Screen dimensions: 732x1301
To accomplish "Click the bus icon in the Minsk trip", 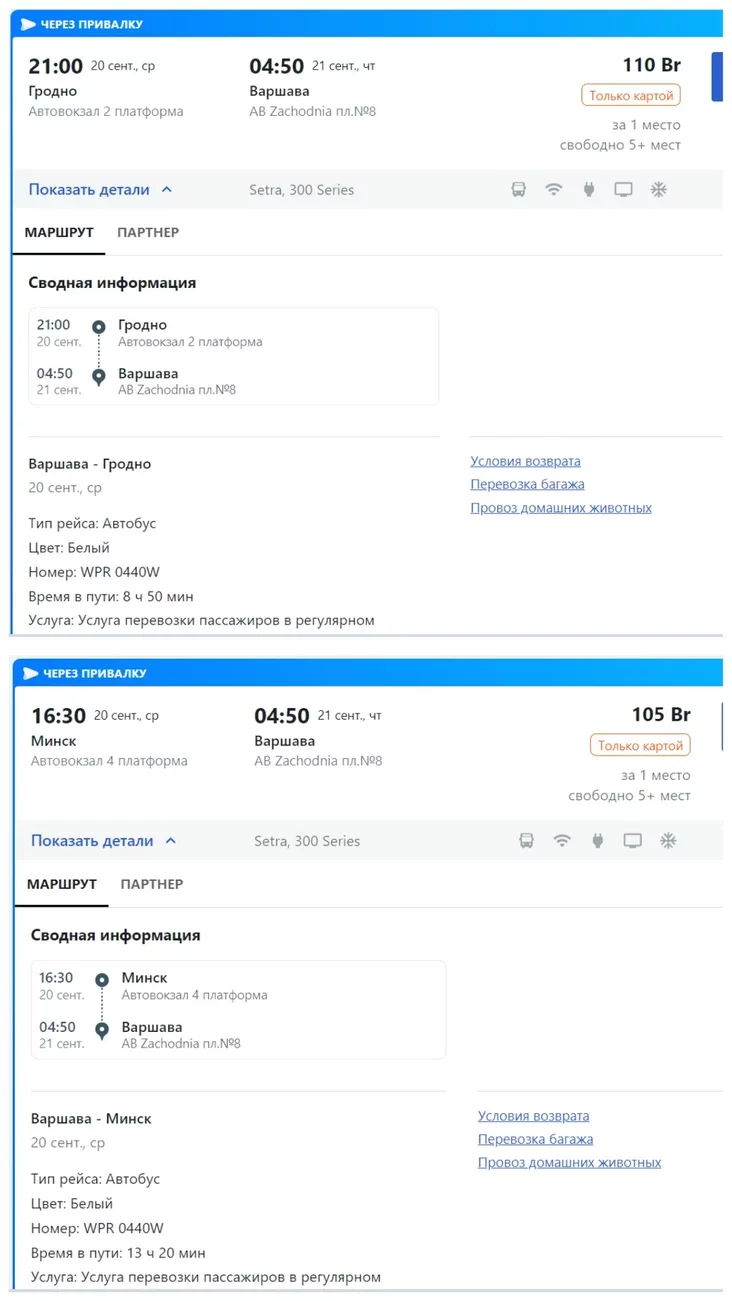I will (x=527, y=841).
